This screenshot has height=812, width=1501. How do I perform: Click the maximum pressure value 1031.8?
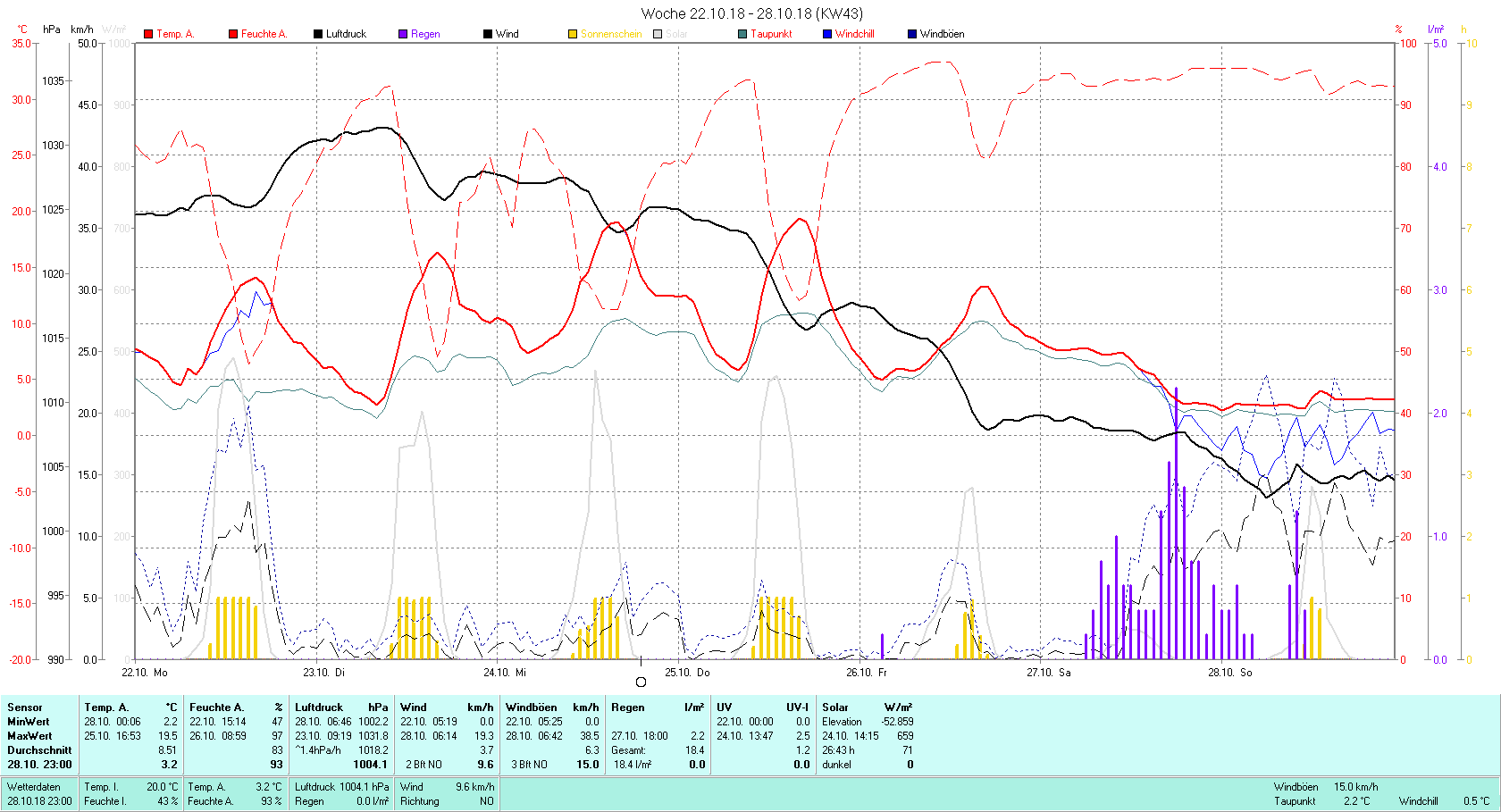click(373, 736)
